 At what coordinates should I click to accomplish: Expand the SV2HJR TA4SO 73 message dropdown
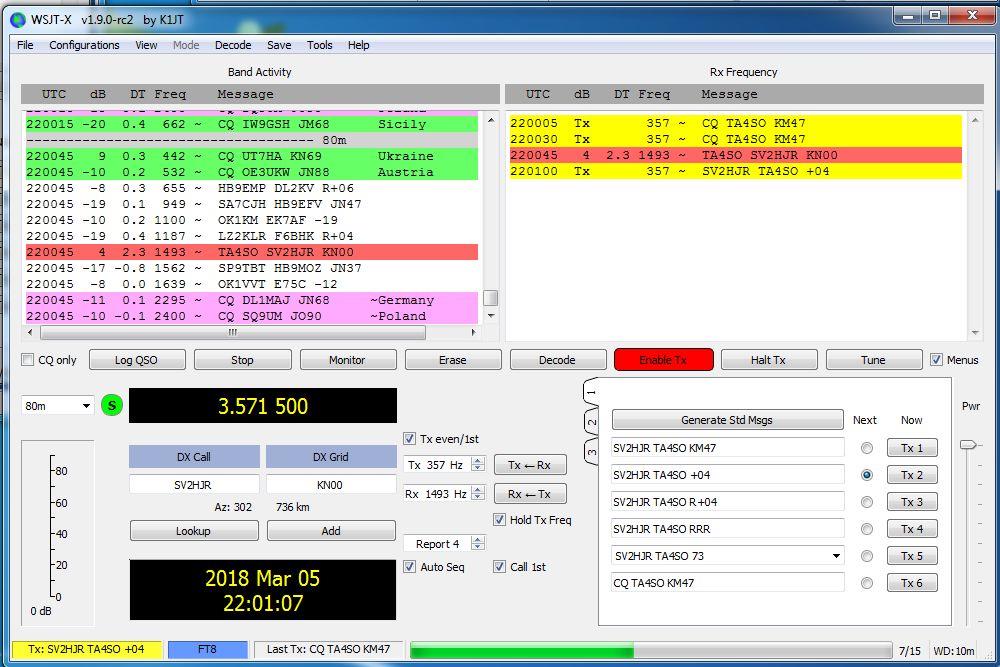click(x=836, y=556)
